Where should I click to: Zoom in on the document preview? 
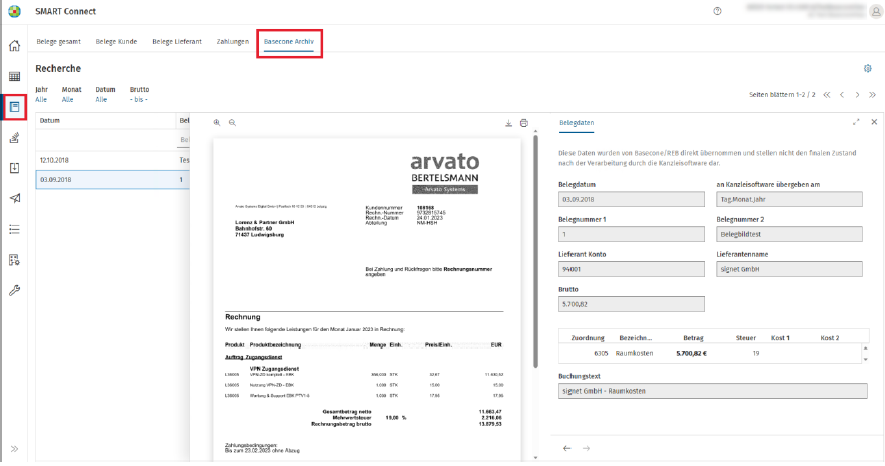217,122
